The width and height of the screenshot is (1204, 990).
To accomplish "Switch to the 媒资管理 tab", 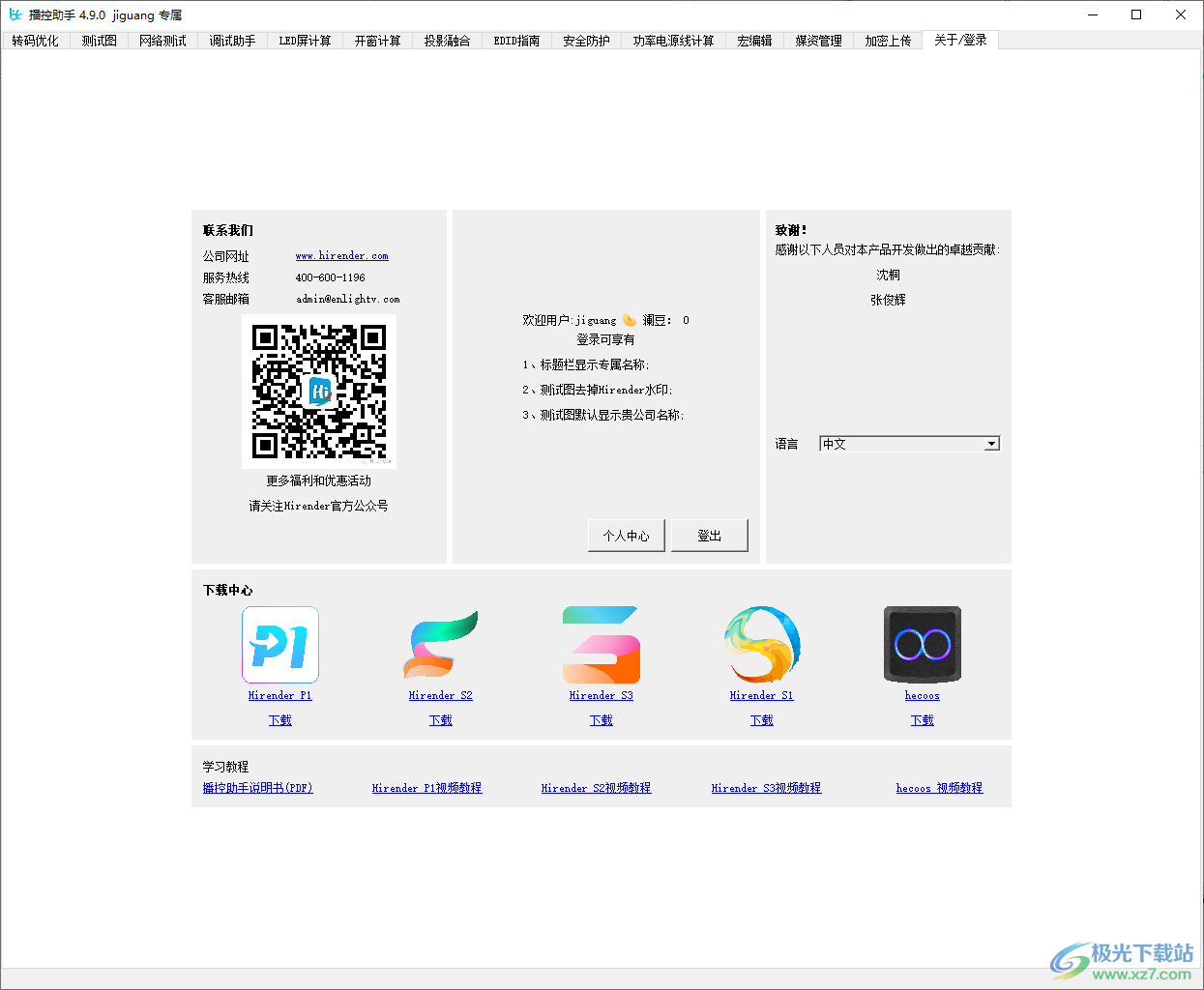I will tap(817, 41).
